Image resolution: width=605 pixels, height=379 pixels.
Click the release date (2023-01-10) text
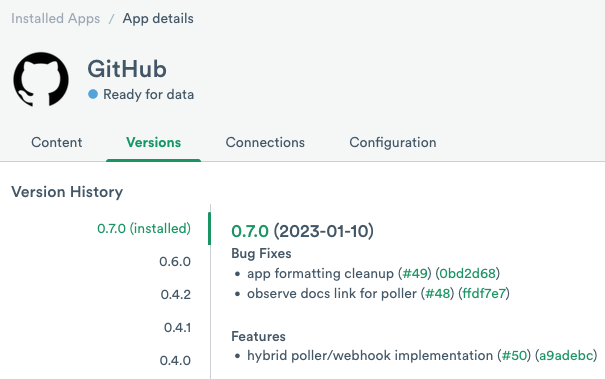click(x=324, y=231)
